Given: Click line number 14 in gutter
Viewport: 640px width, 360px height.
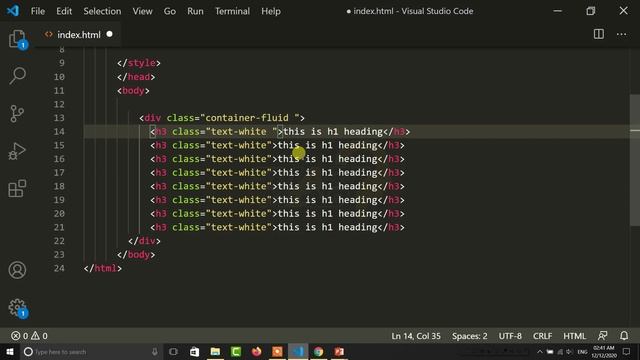Looking at the screenshot, I should tap(59, 131).
